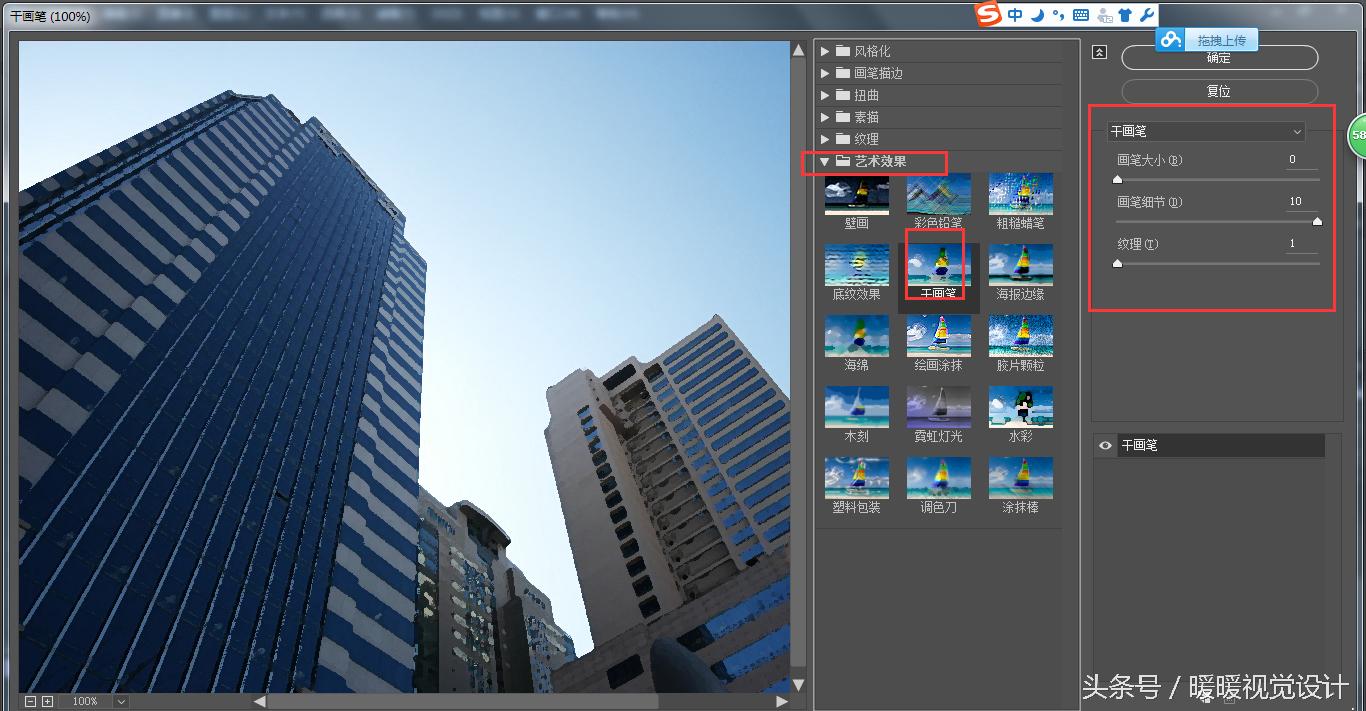Click the Sogou wrench toolbox icon
Image resolution: width=1366 pixels, height=711 pixels.
(1146, 15)
